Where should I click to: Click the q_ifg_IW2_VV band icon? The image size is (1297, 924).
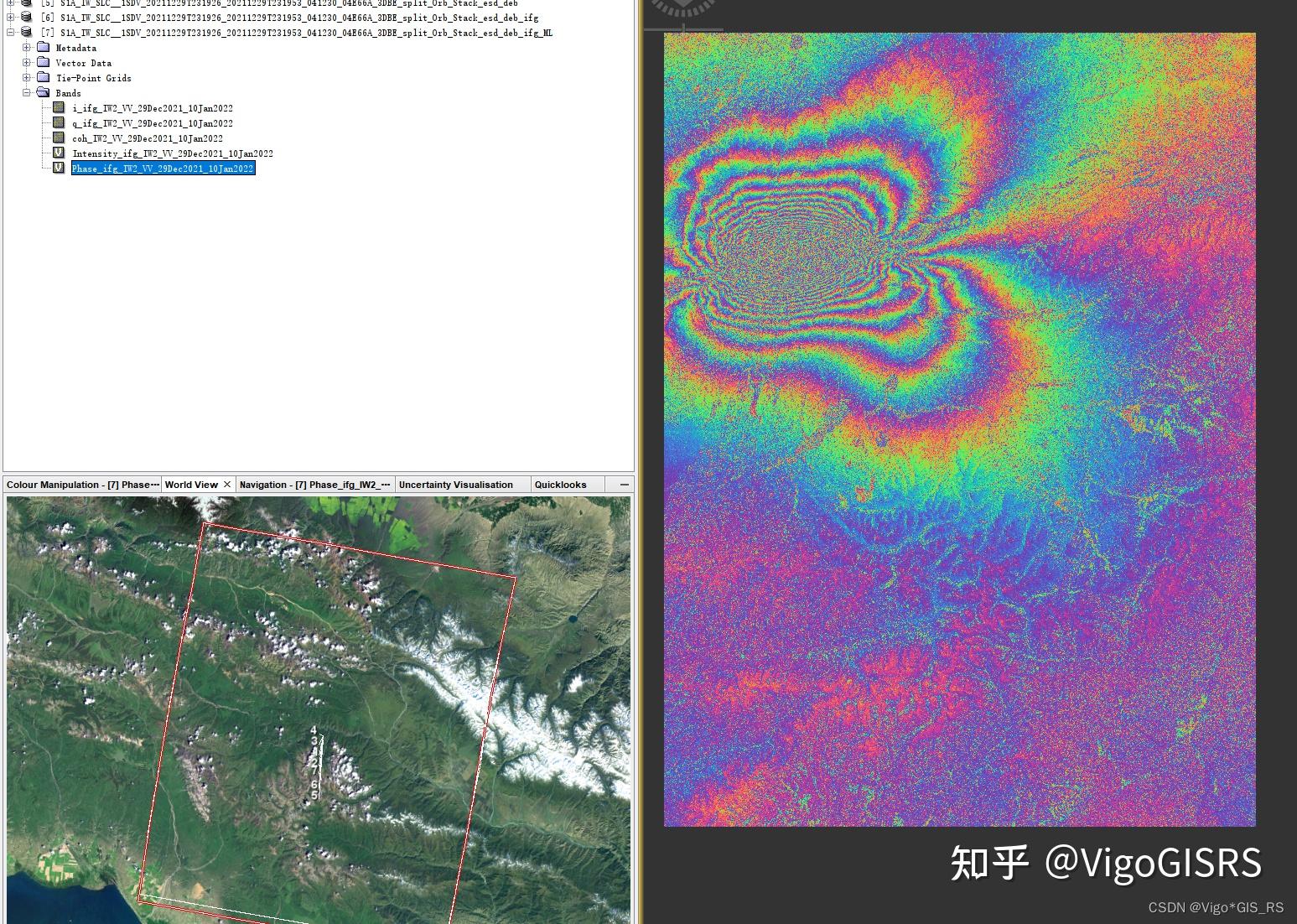[59, 123]
